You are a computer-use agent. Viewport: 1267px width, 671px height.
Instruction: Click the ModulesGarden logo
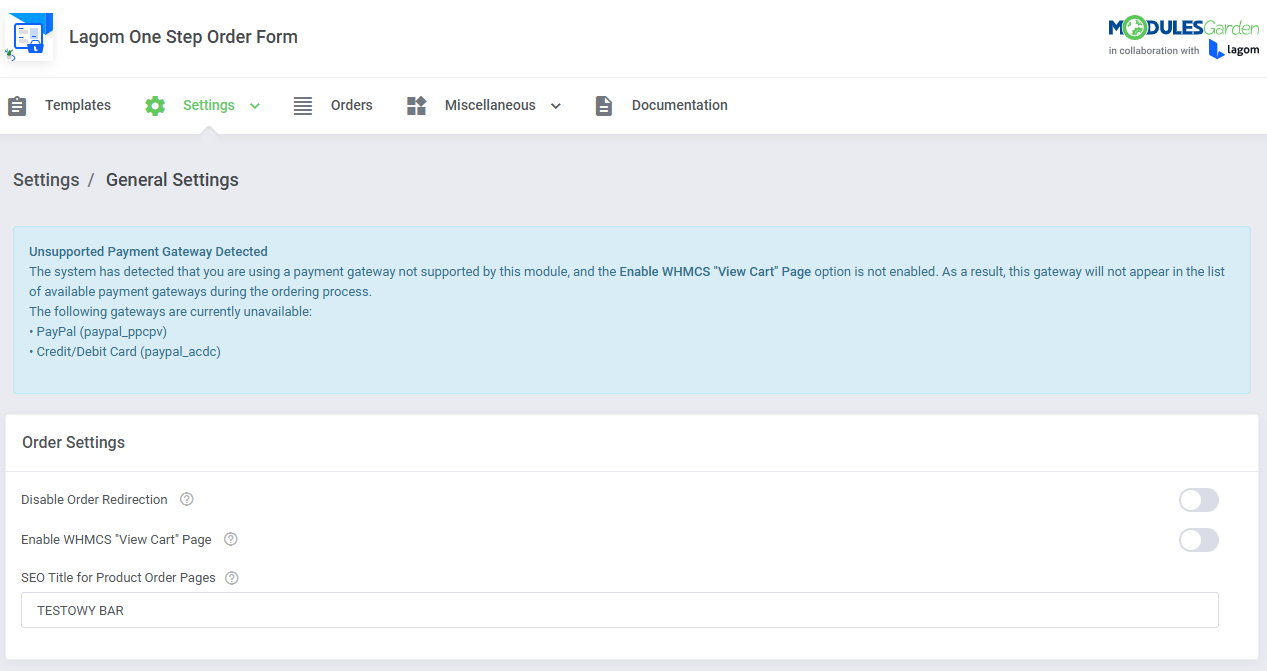[1183, 29]
